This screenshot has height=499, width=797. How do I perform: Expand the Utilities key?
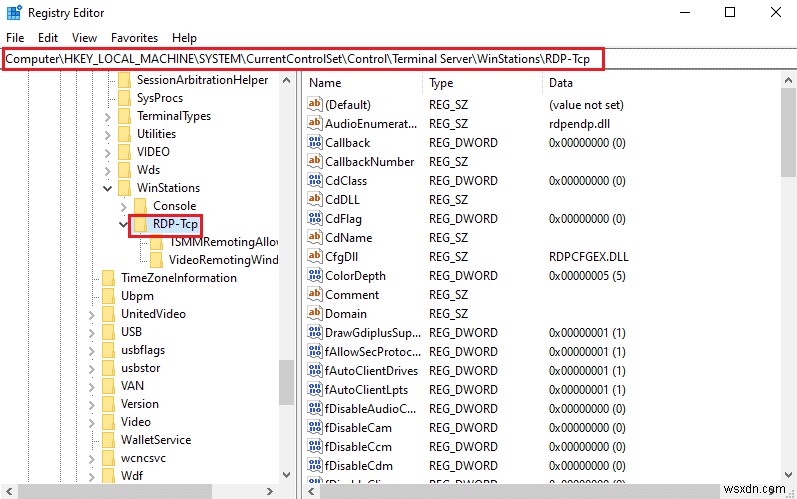[x=107, y=135]
